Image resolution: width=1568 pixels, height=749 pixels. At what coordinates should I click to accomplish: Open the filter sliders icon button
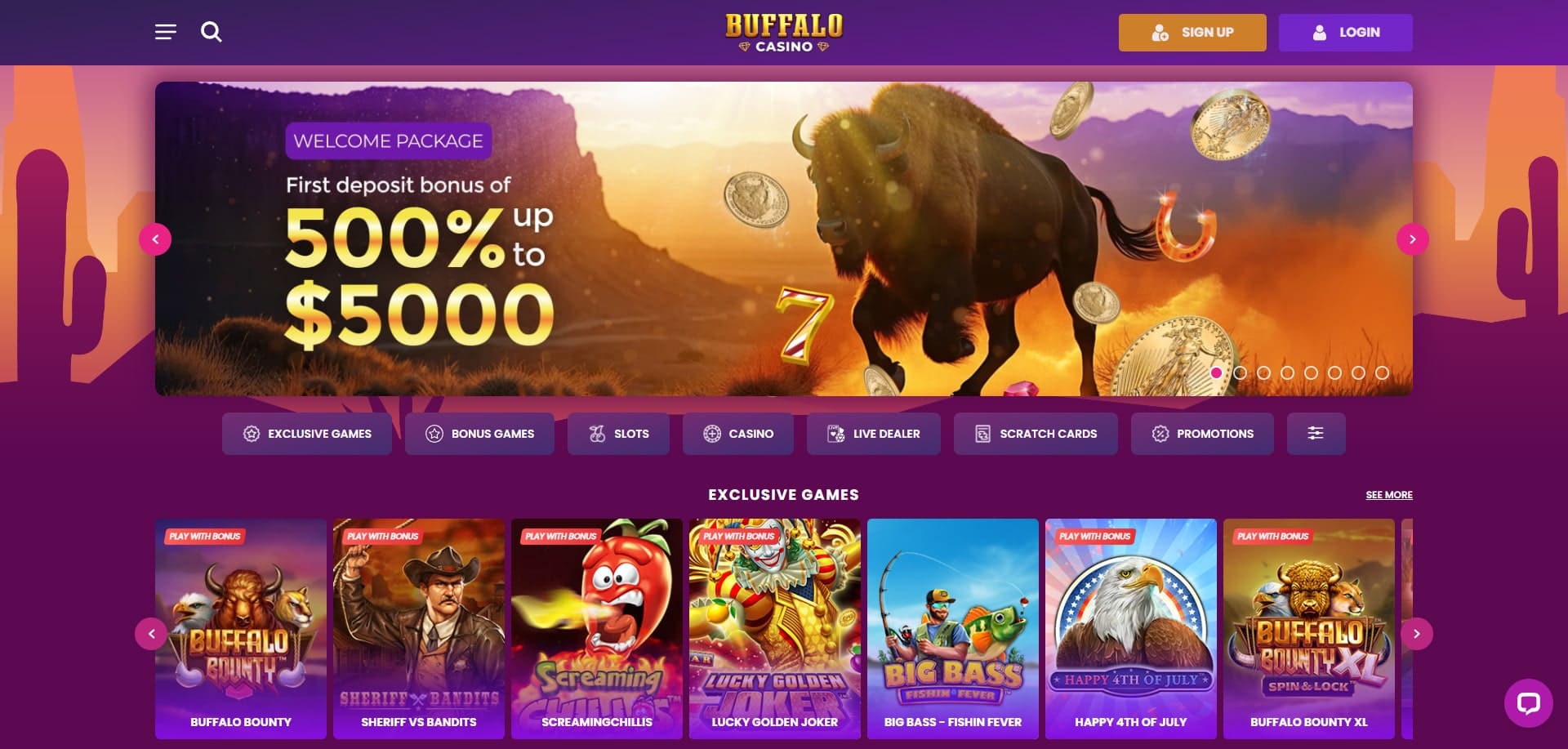[1316, 434]
